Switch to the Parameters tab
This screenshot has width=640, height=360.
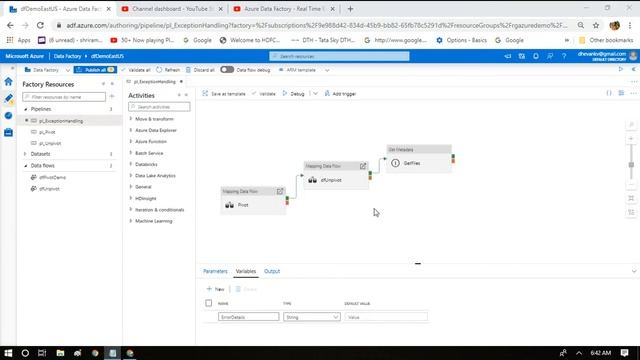215,271
